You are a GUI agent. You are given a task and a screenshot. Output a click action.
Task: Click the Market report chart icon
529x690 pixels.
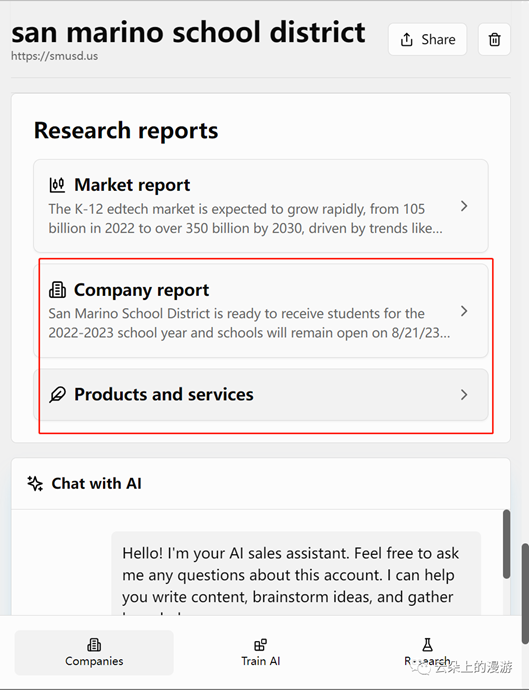tap(57, 185)
